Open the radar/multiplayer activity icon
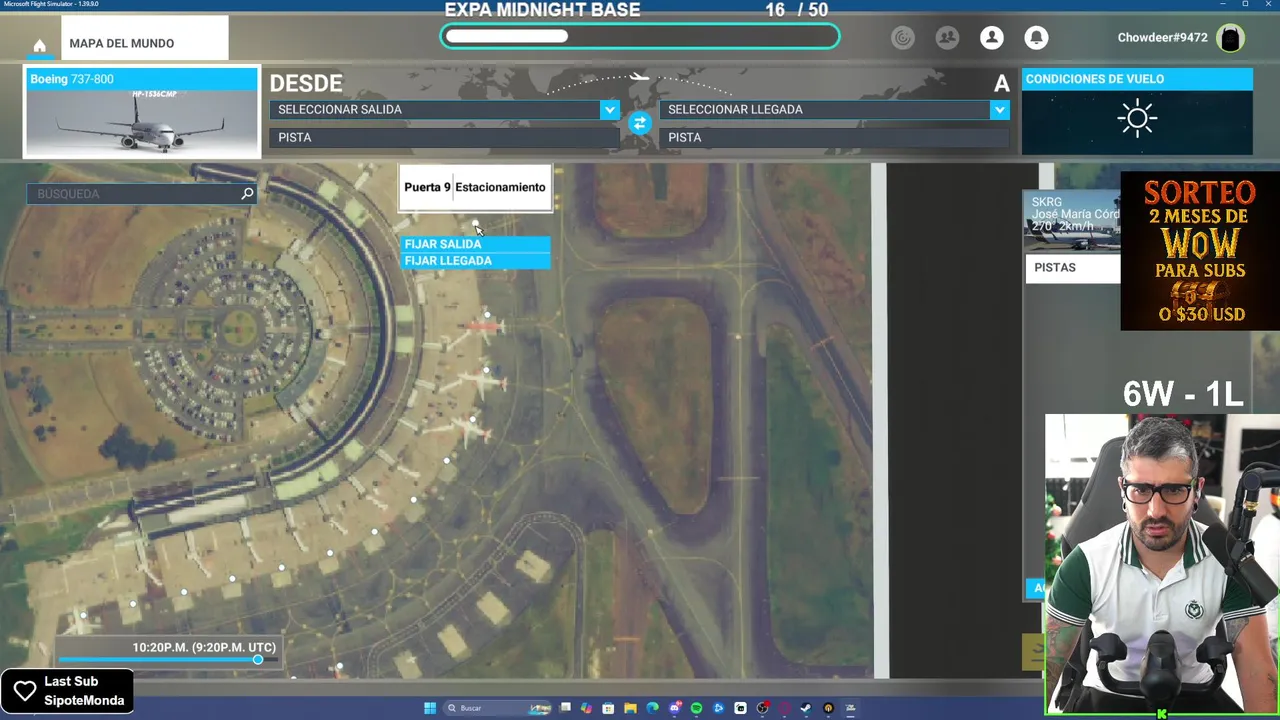Viewport: 1280px width, 720px height. 903,38
